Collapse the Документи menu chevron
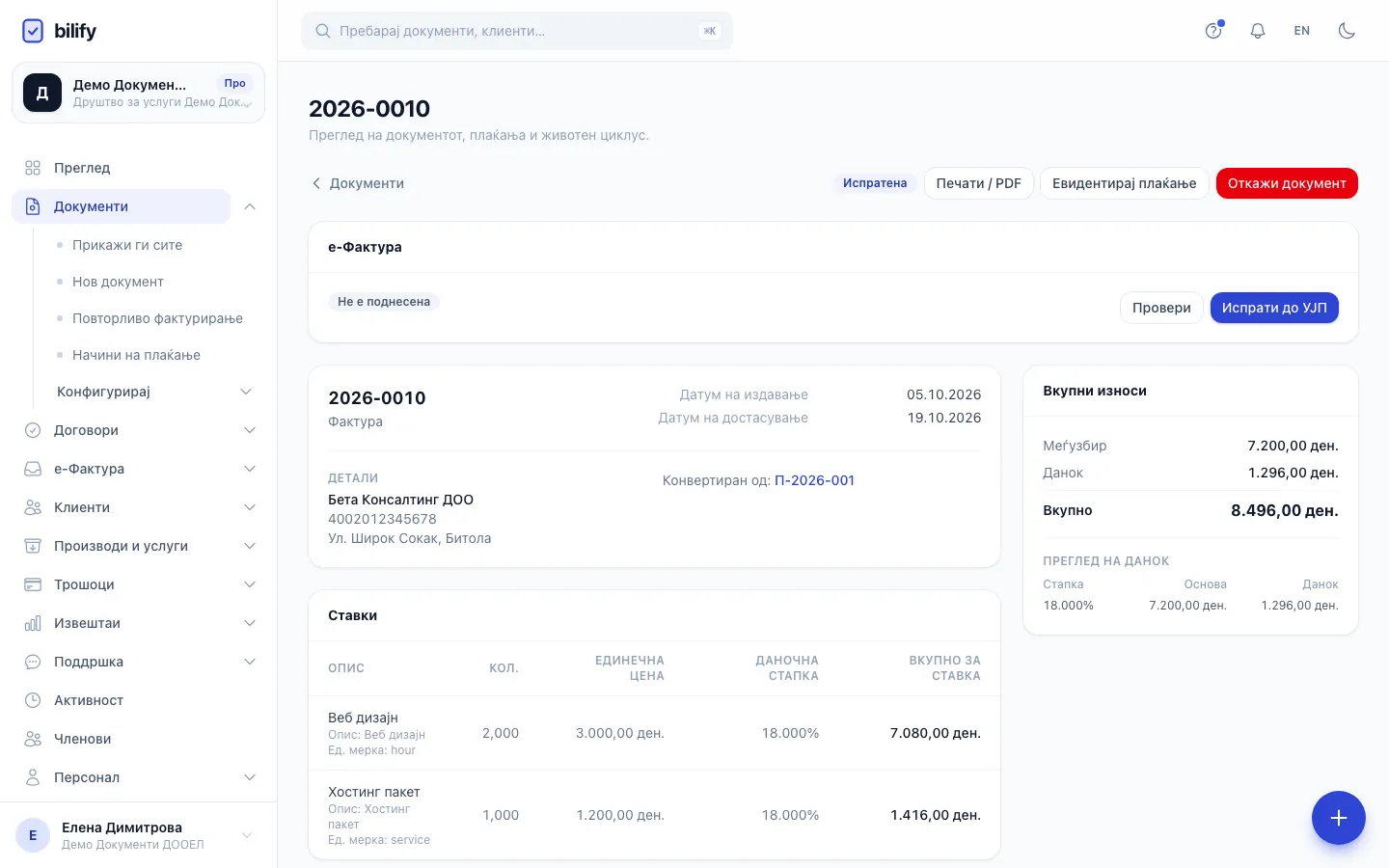 tap(250, 206)
